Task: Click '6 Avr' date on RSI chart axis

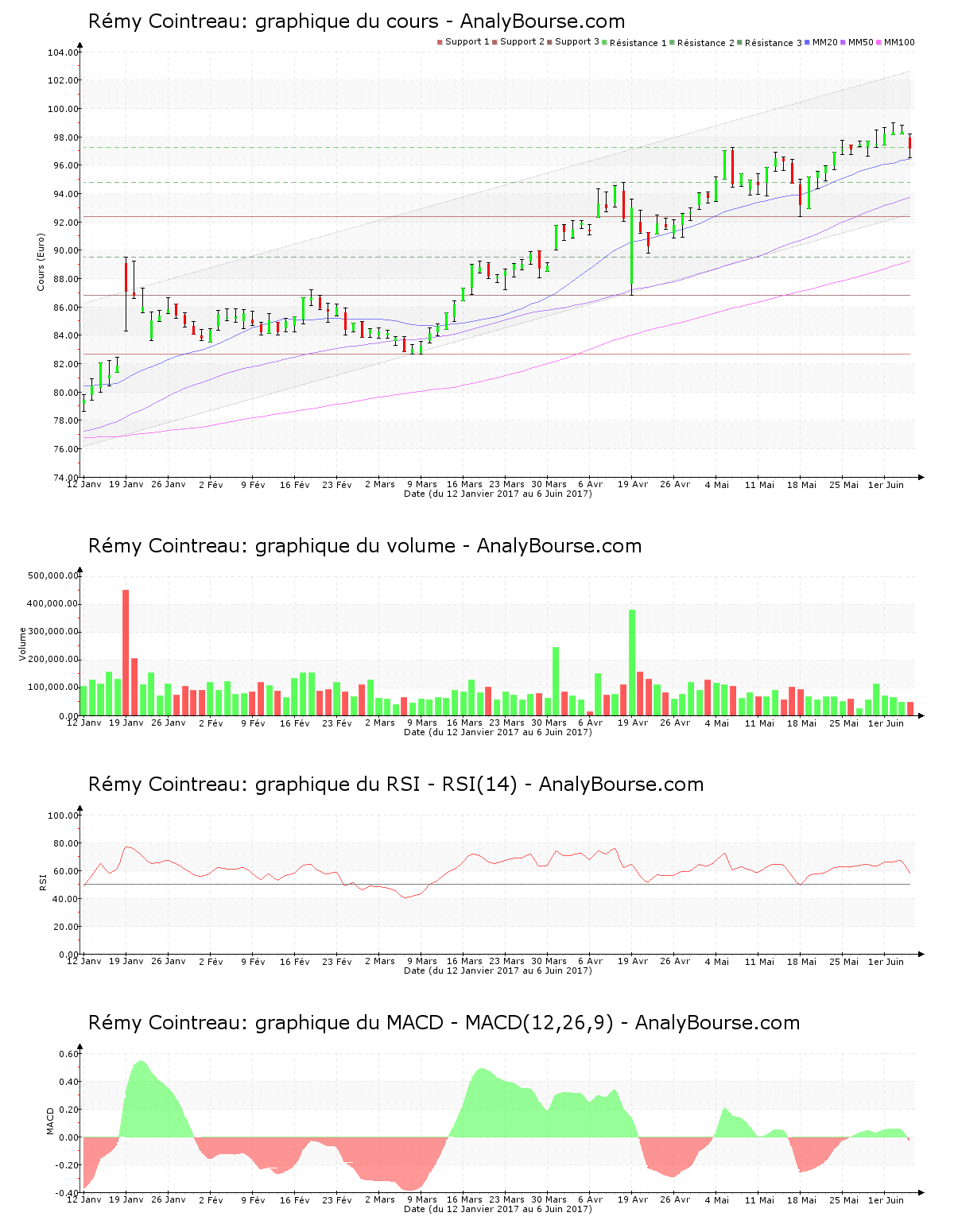Action: tap(591, 962)
